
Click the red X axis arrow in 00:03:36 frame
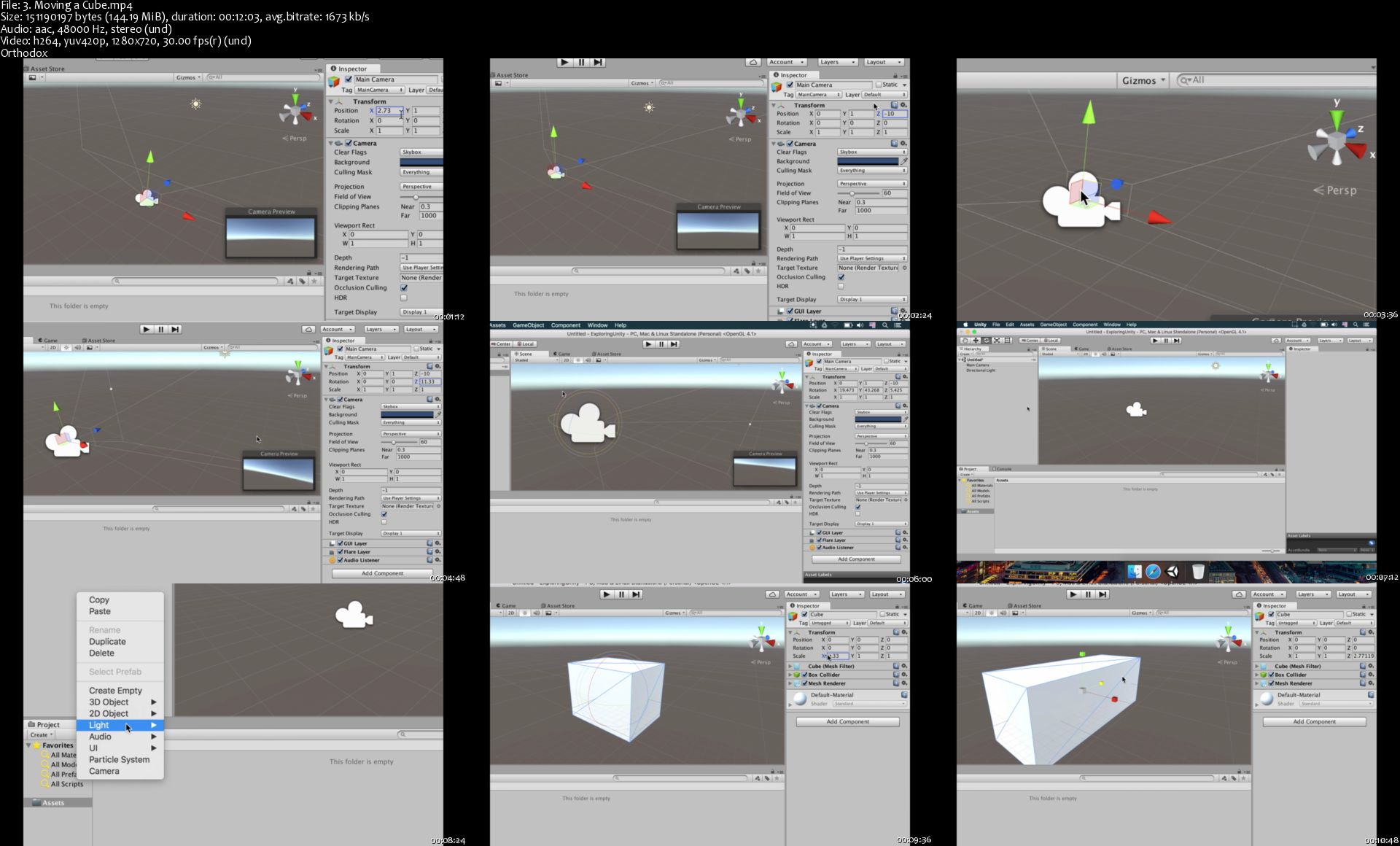pos(1159,217)
